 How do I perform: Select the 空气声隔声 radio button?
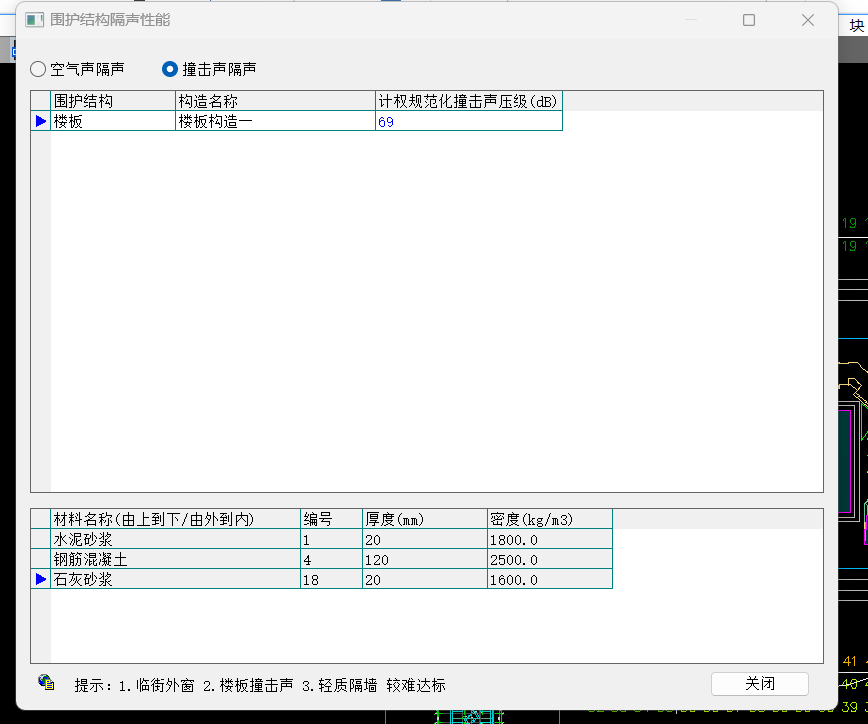click(38, 69)
